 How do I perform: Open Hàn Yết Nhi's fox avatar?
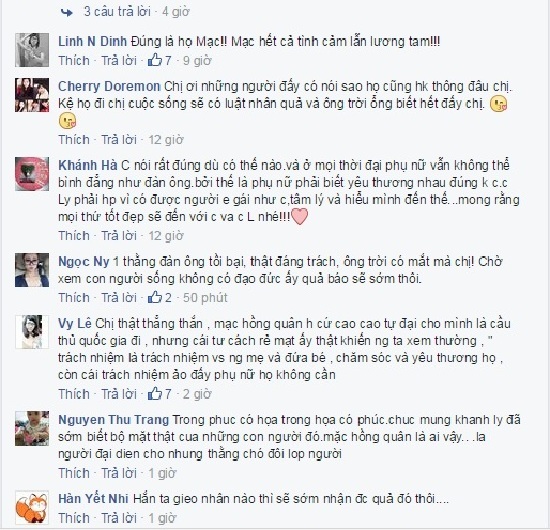click(32, 507)
